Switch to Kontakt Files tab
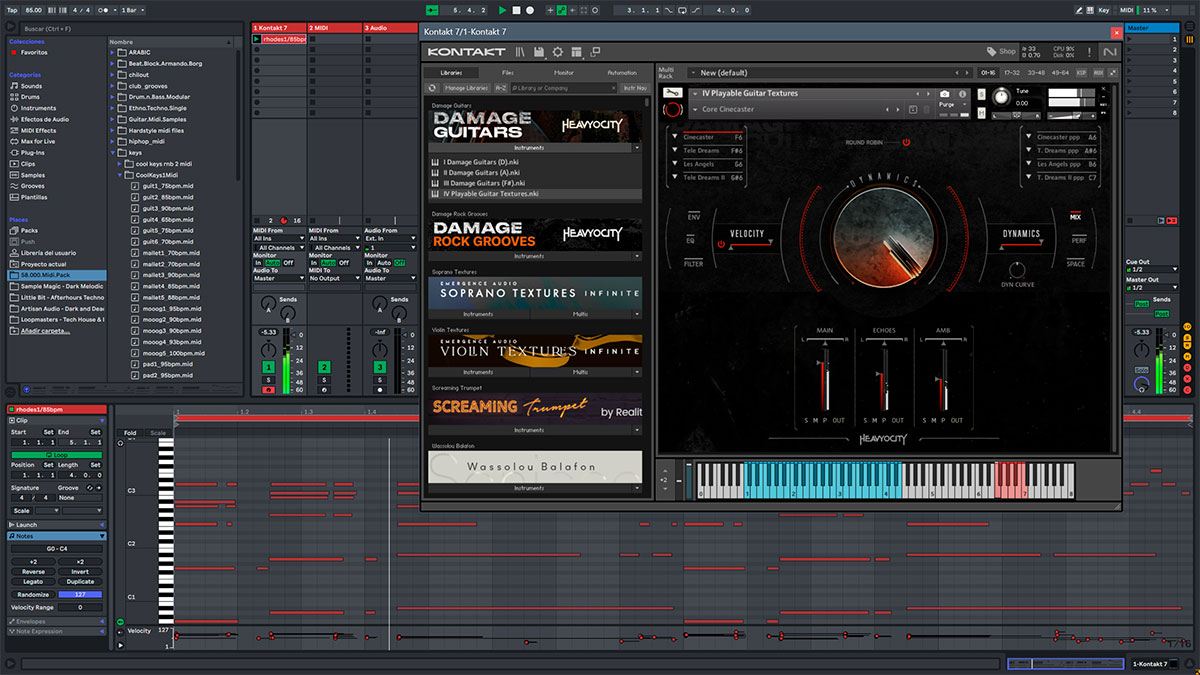Viewport: 1200px width, 675px height. (508, 73)
